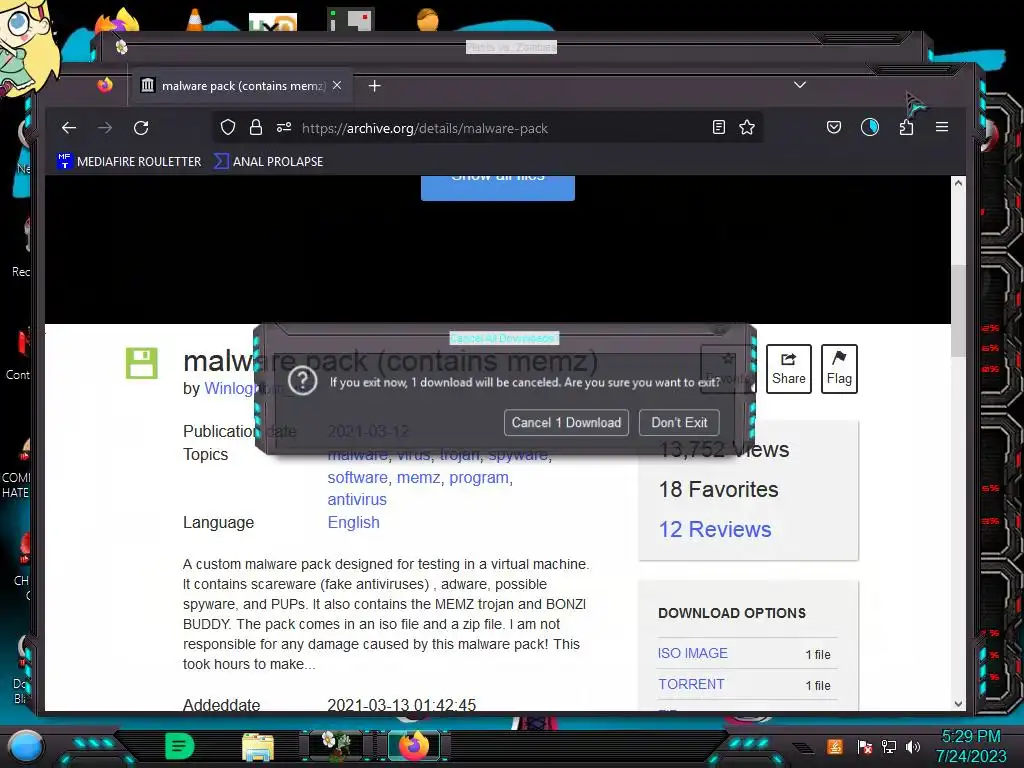Open site permissions icon in address bar

[x=283, y=127]
